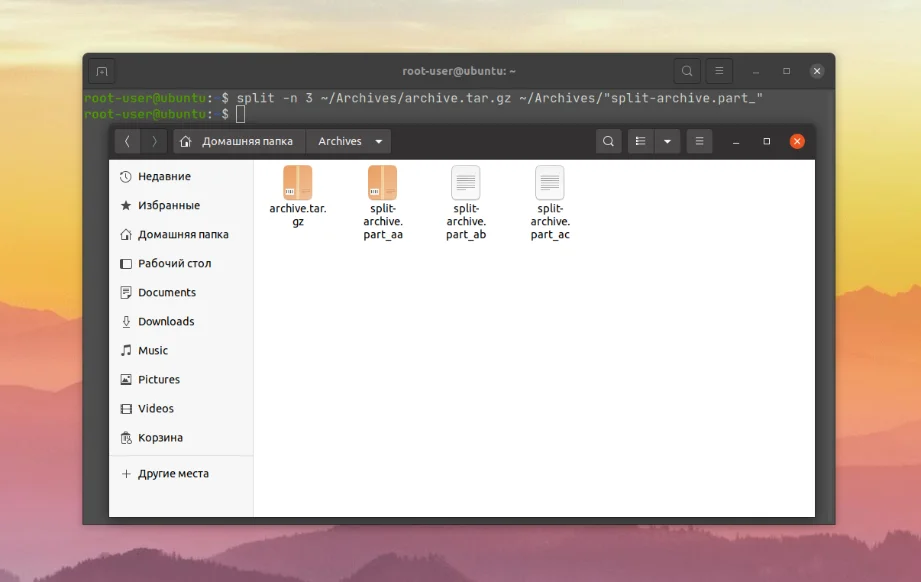
Task: Open the Archives path bar dropdown
Action: click(x=377, y=141)
